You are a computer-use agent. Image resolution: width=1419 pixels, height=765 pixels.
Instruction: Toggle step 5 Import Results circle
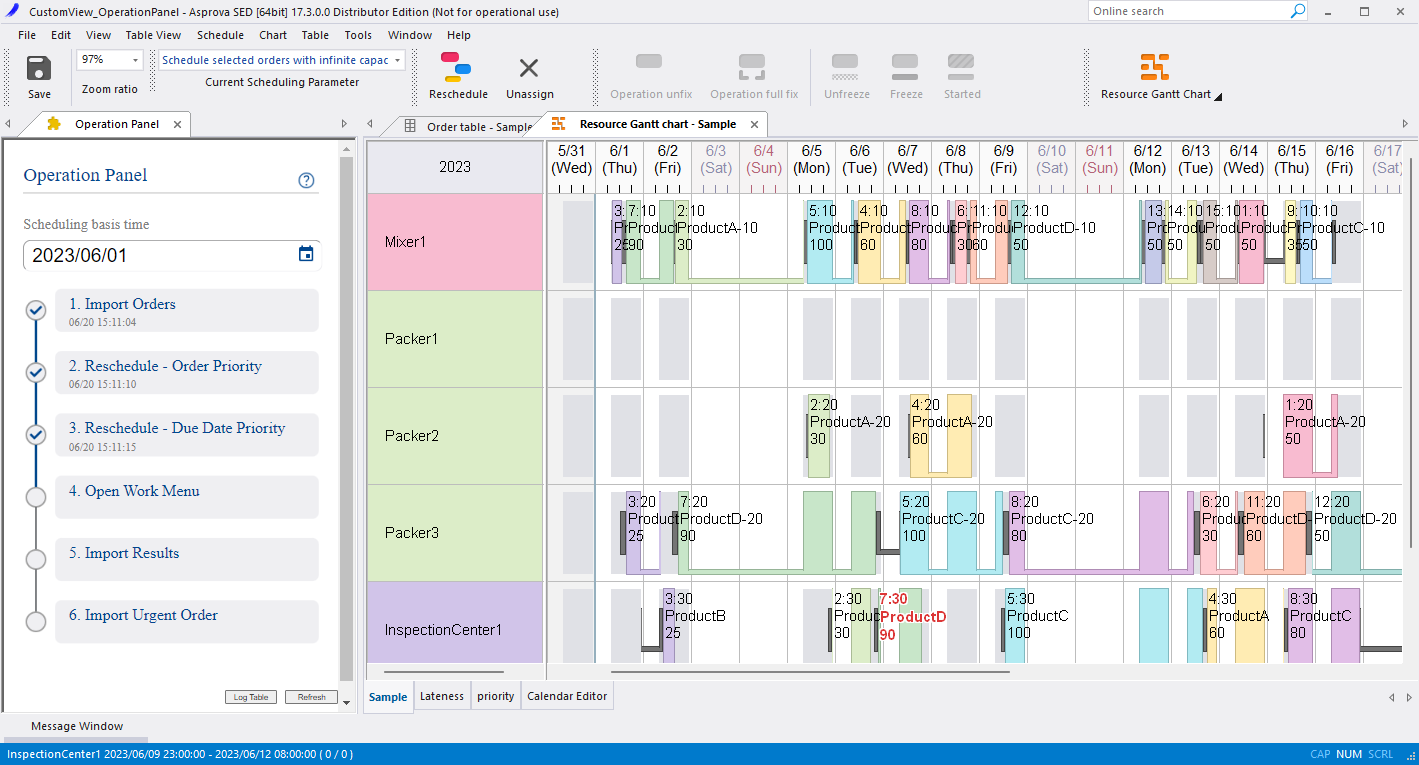(x=36, y=559)
